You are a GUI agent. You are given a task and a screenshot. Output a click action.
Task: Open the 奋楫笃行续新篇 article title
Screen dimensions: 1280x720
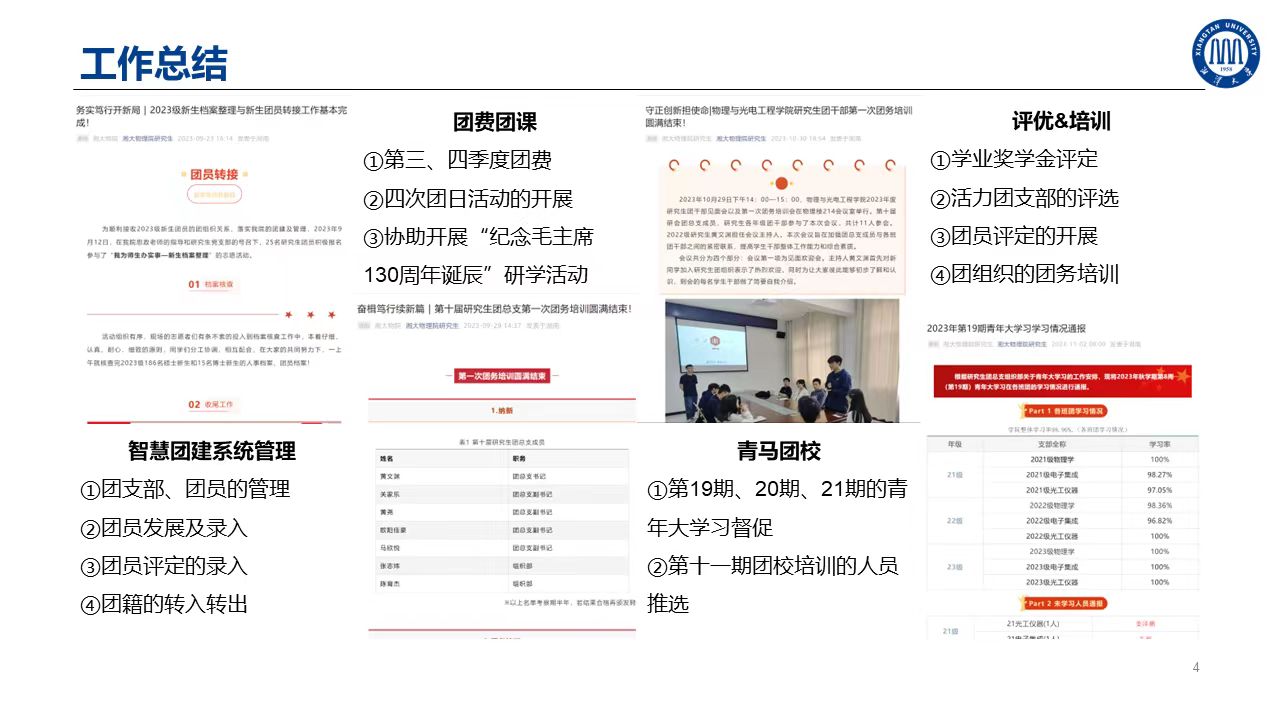[494, 310]
